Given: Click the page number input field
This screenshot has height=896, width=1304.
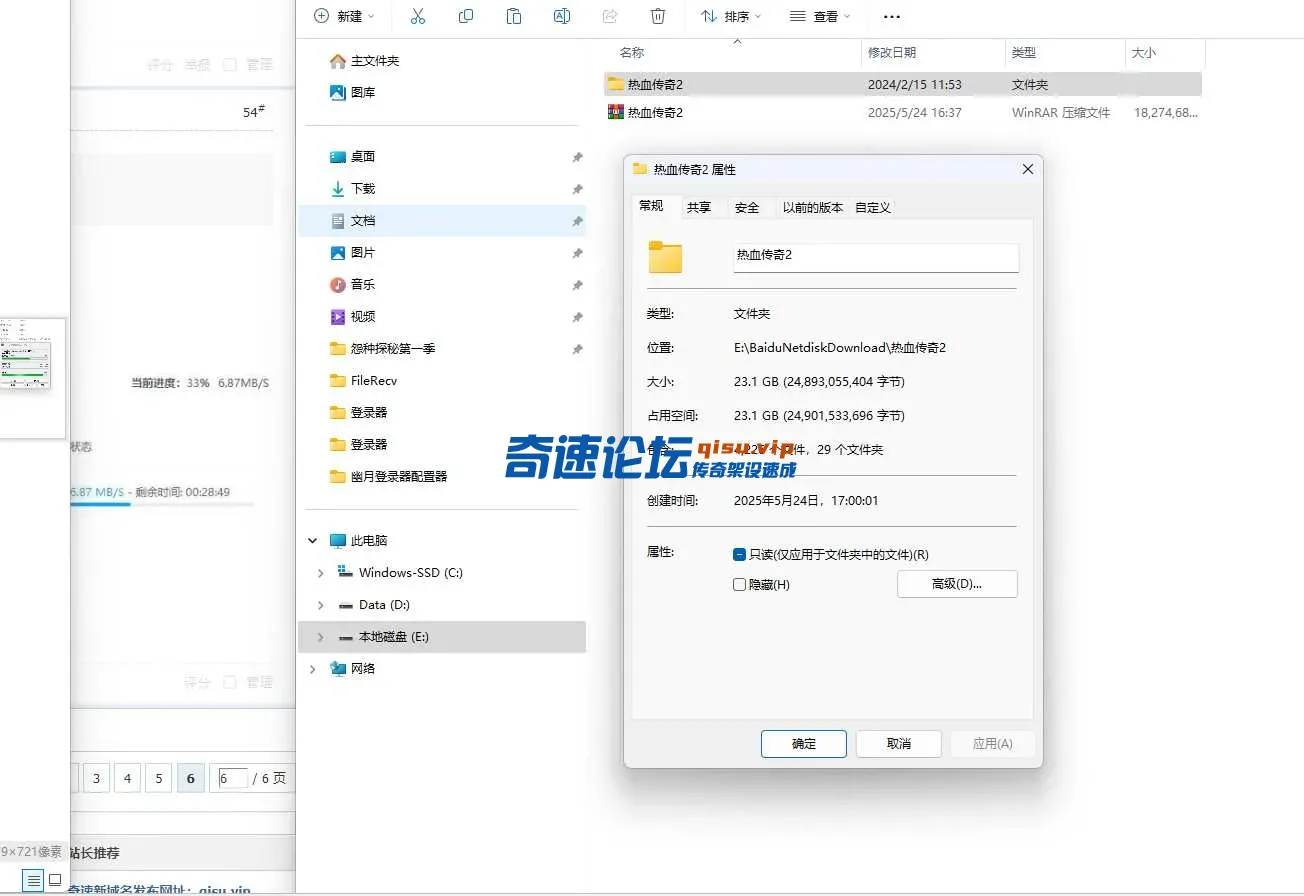Looking at the screenshot, I should tap(232, 778).
